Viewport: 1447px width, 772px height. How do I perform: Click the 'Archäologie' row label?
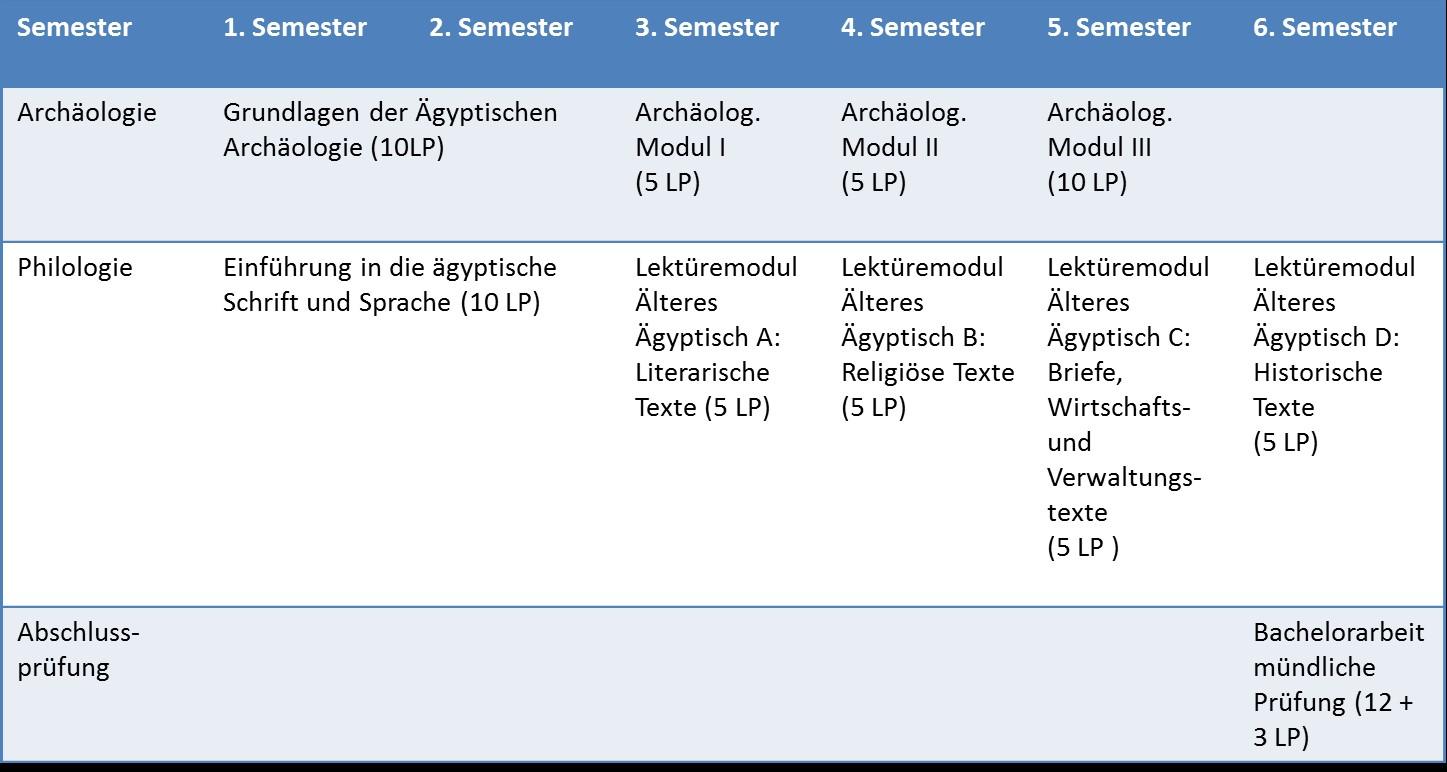click(87, 112)
